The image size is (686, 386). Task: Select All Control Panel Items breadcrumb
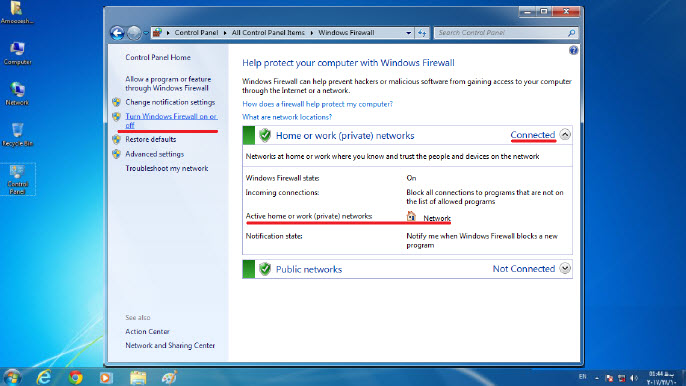click(x=268, y=32)
